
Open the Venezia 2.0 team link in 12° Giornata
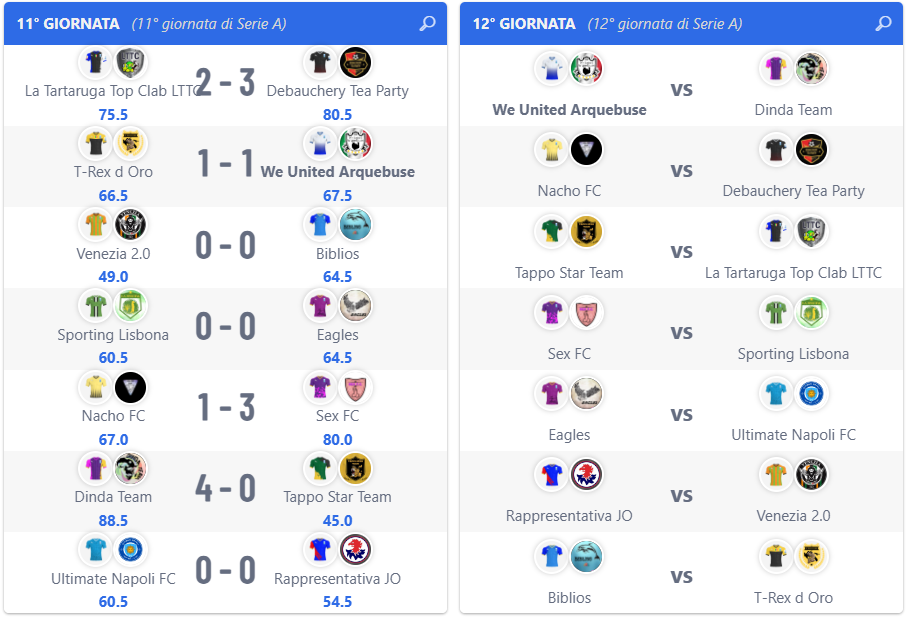tap(793, 516)
